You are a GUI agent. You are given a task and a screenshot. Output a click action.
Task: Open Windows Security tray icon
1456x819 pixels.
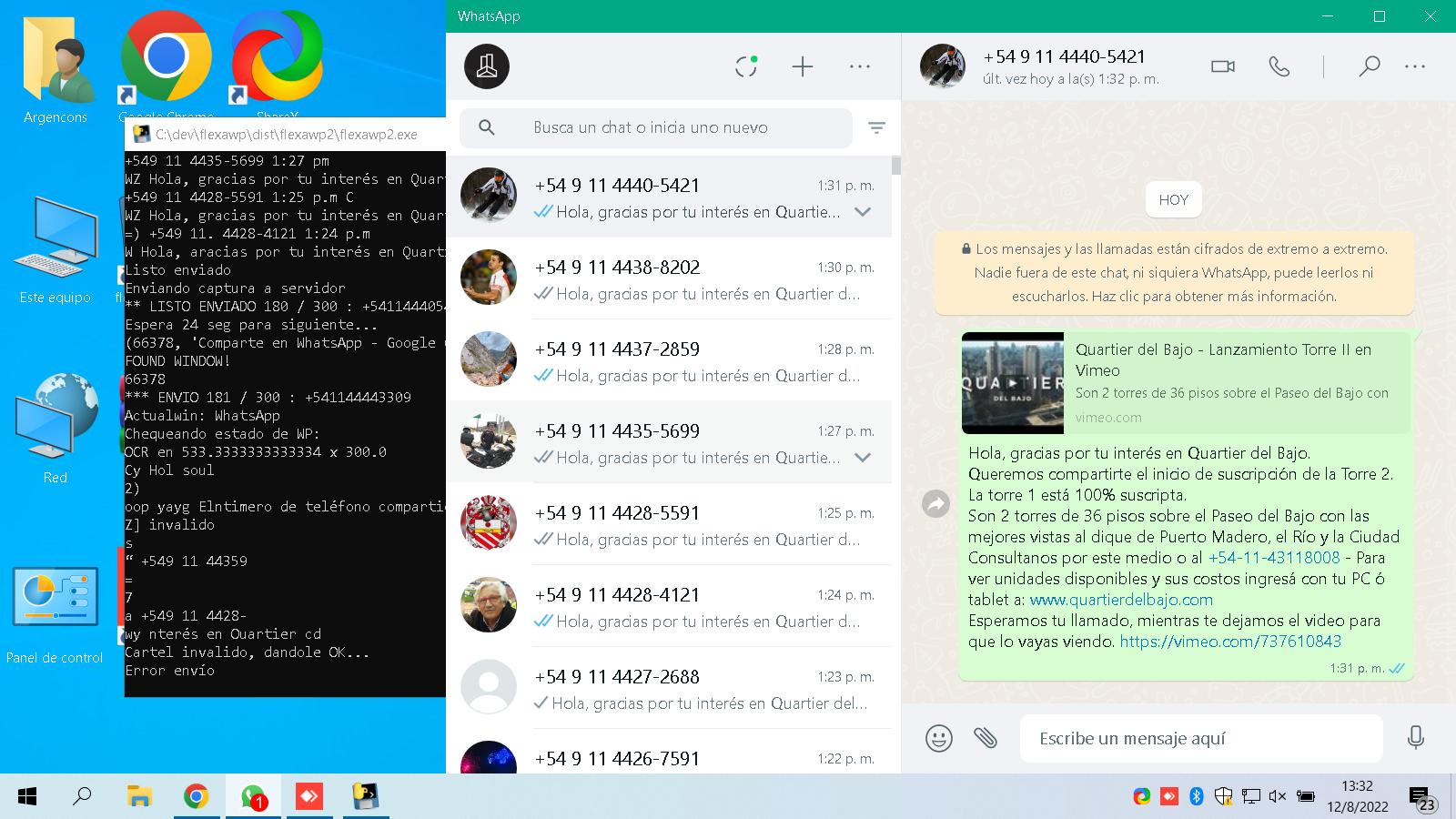(x=1223, y=796)
